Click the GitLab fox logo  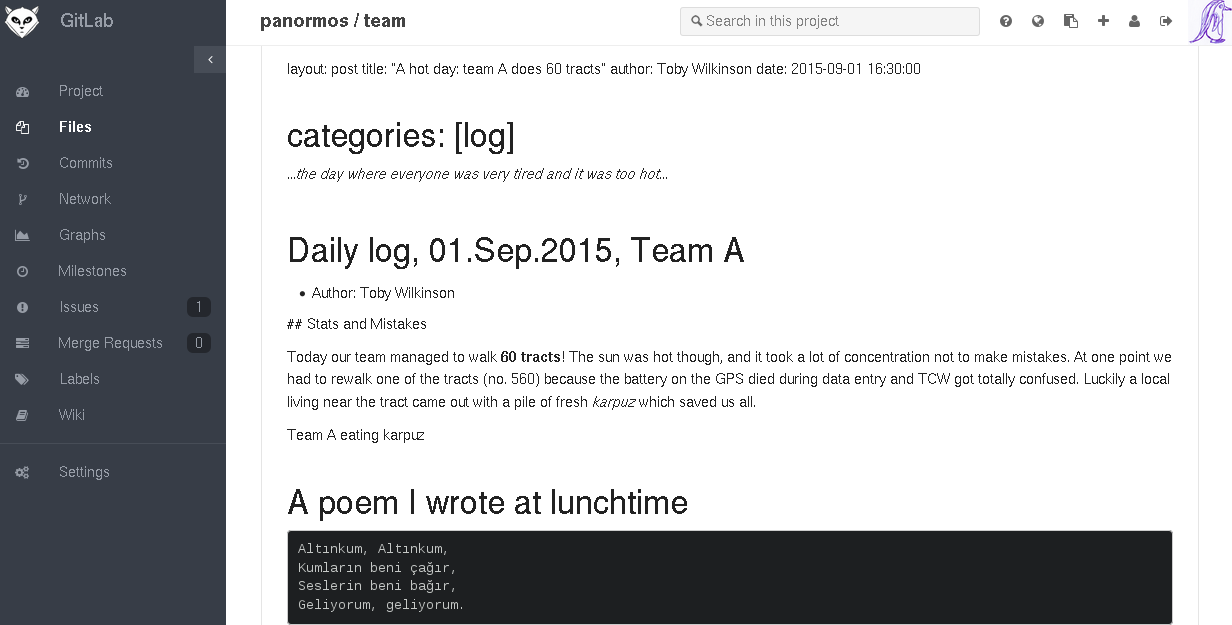[x=22, y=21]
